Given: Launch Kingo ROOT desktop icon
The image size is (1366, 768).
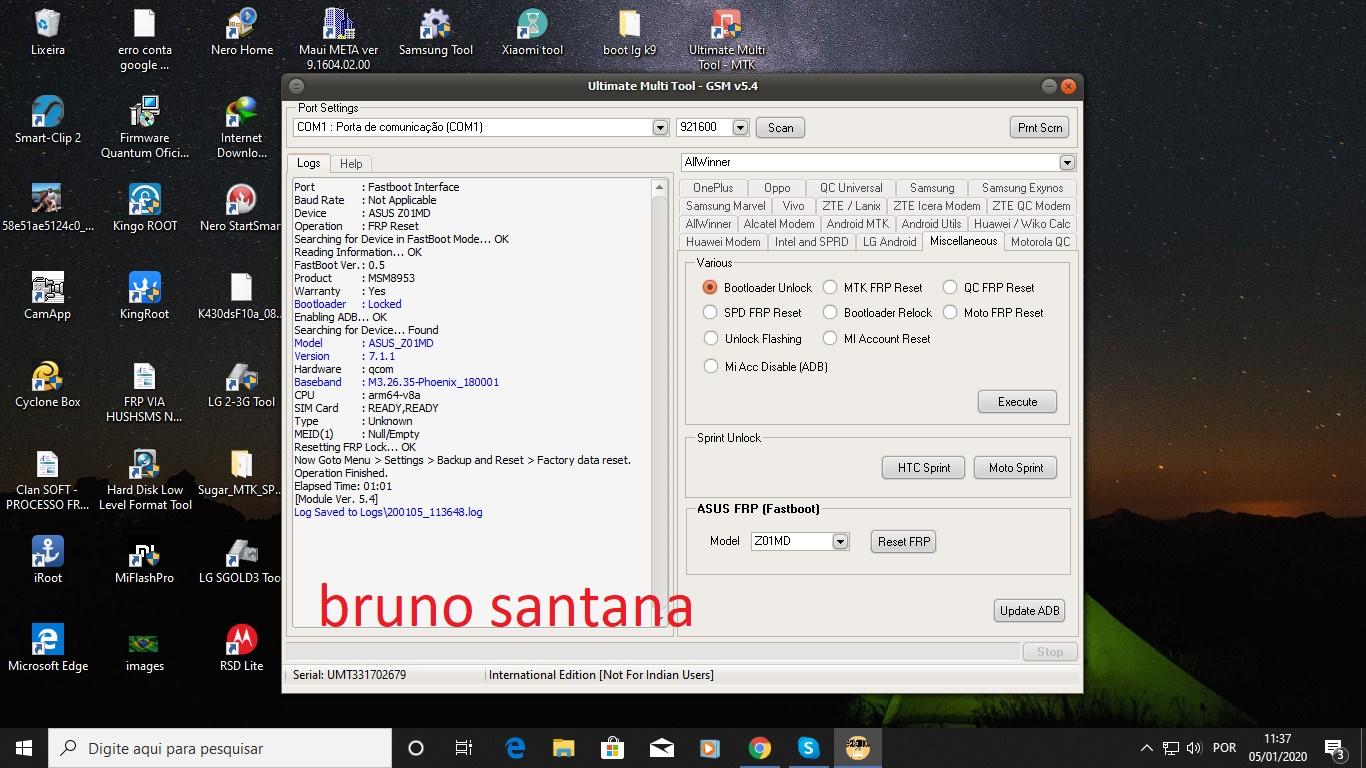Looking at the screenshot, I should (144, 208).
